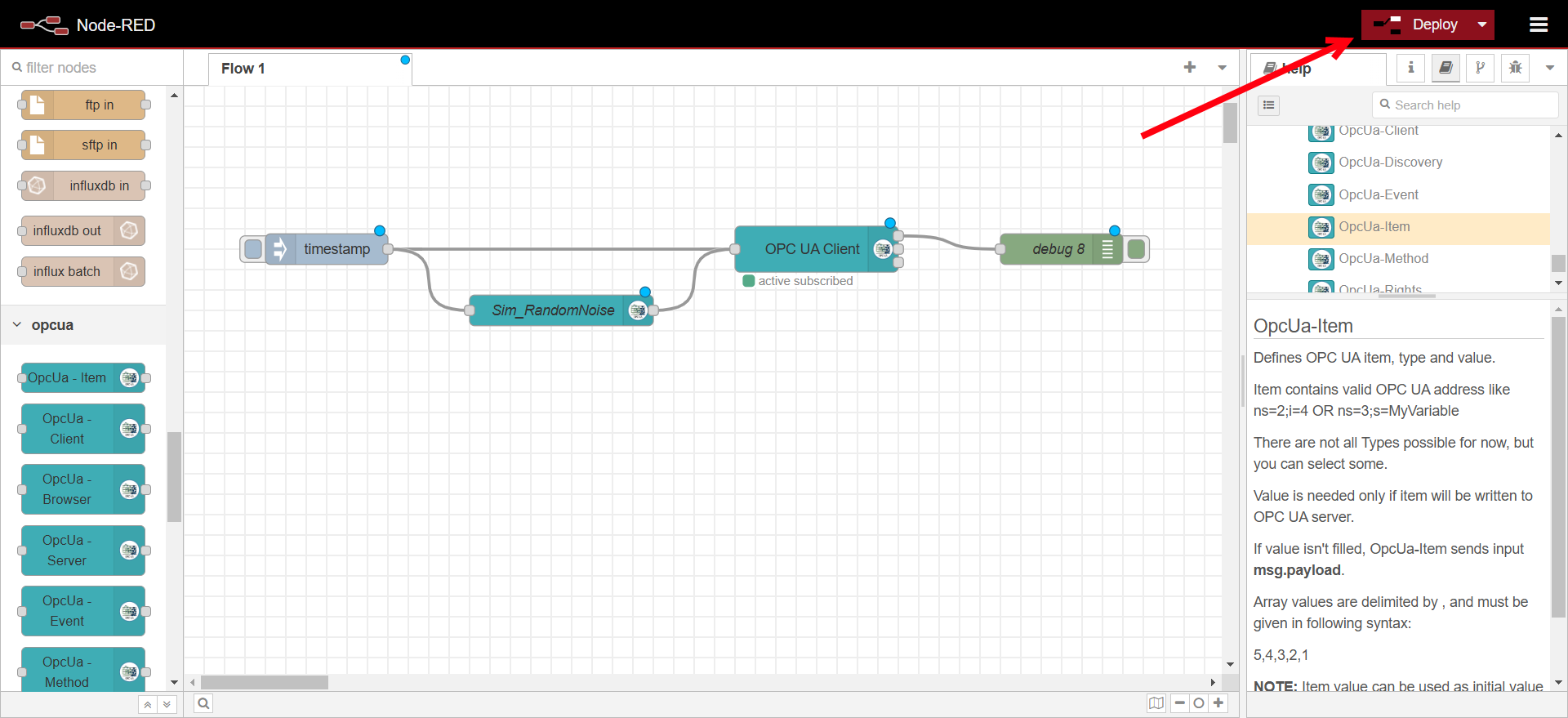Image resolution: width=1568 pixels, height=718 pixels.
Task: Open the Deploy options dropdown arrow
Action: point(1481,25)
